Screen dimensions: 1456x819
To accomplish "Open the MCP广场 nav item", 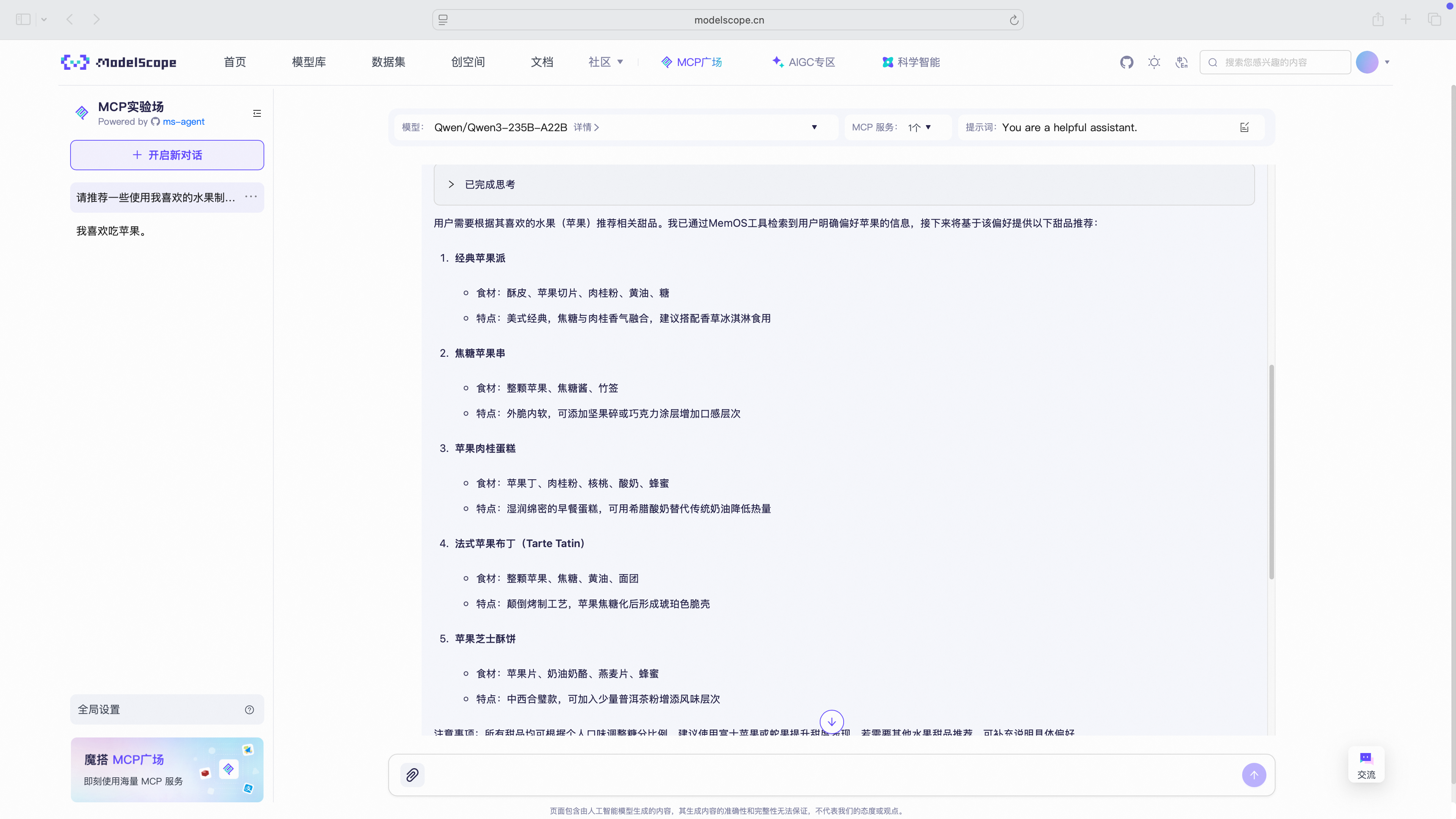I will pyautogui.click(x=692, y=62).
